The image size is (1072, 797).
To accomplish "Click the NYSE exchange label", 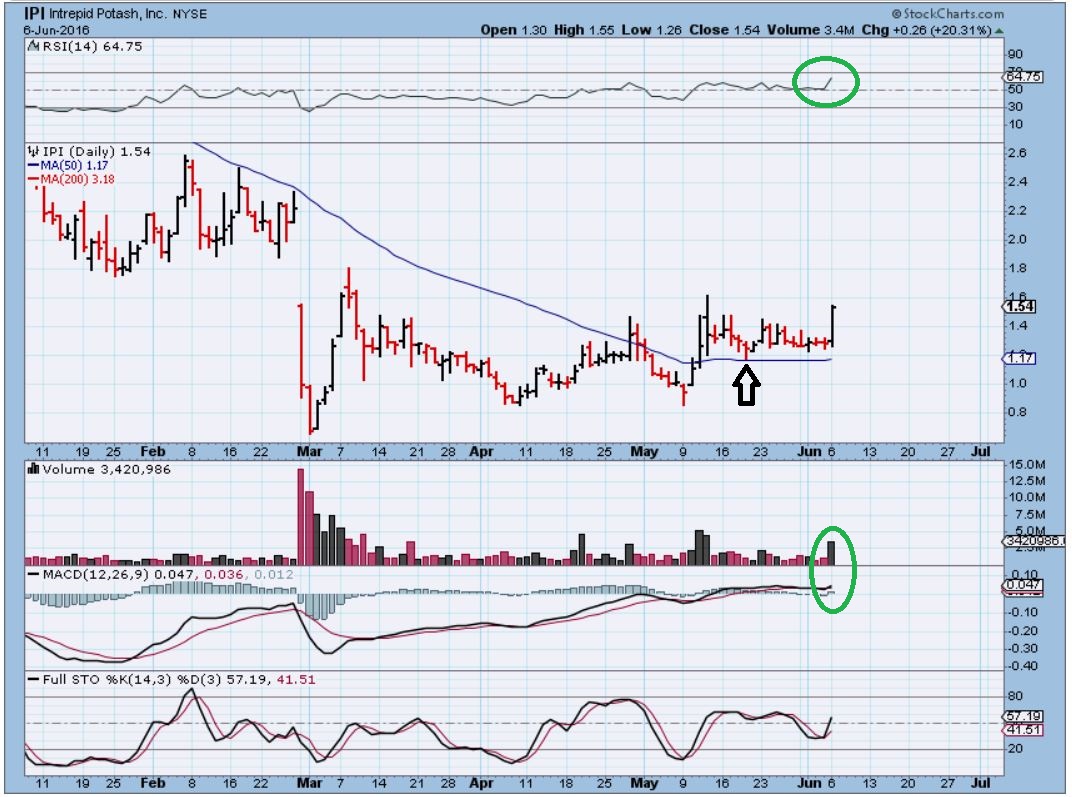I will tap(189, 14).
